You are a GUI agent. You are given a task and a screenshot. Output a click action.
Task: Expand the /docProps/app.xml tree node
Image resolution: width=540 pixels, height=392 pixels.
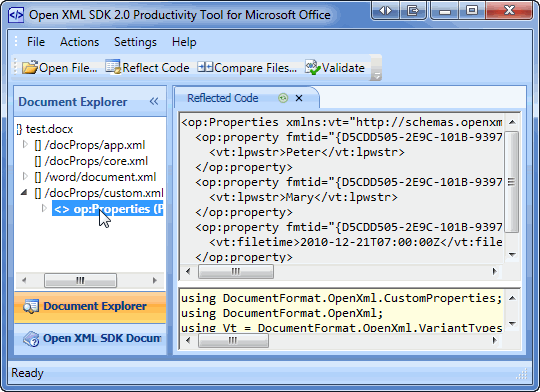pos(25,144)
